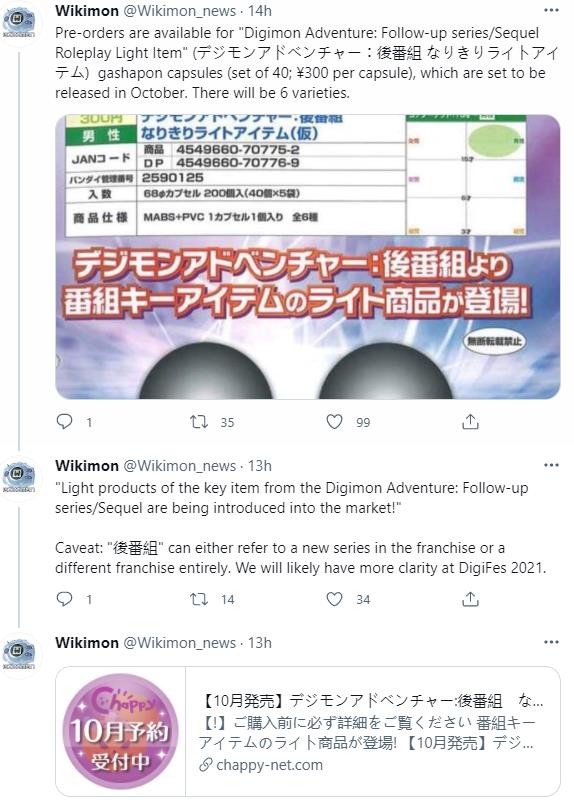Open more options on second tweet

pyautogui.click(x=551, y=465)
